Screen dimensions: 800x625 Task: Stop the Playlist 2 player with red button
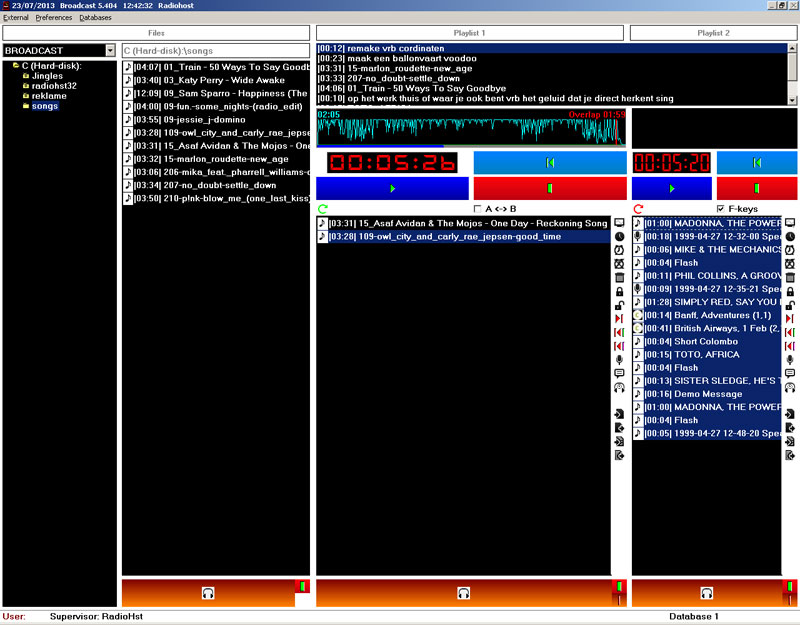click(757, 188)
